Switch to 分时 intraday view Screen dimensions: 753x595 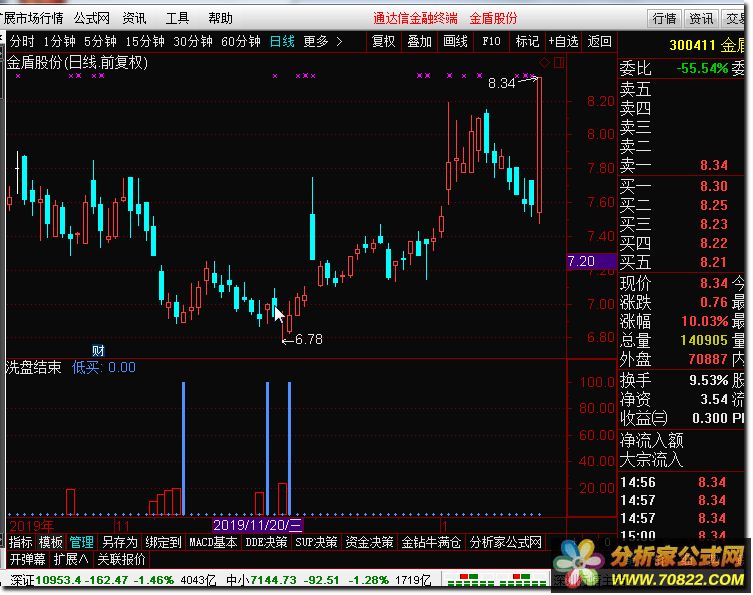pyautogui.click(x=22, y=42)
